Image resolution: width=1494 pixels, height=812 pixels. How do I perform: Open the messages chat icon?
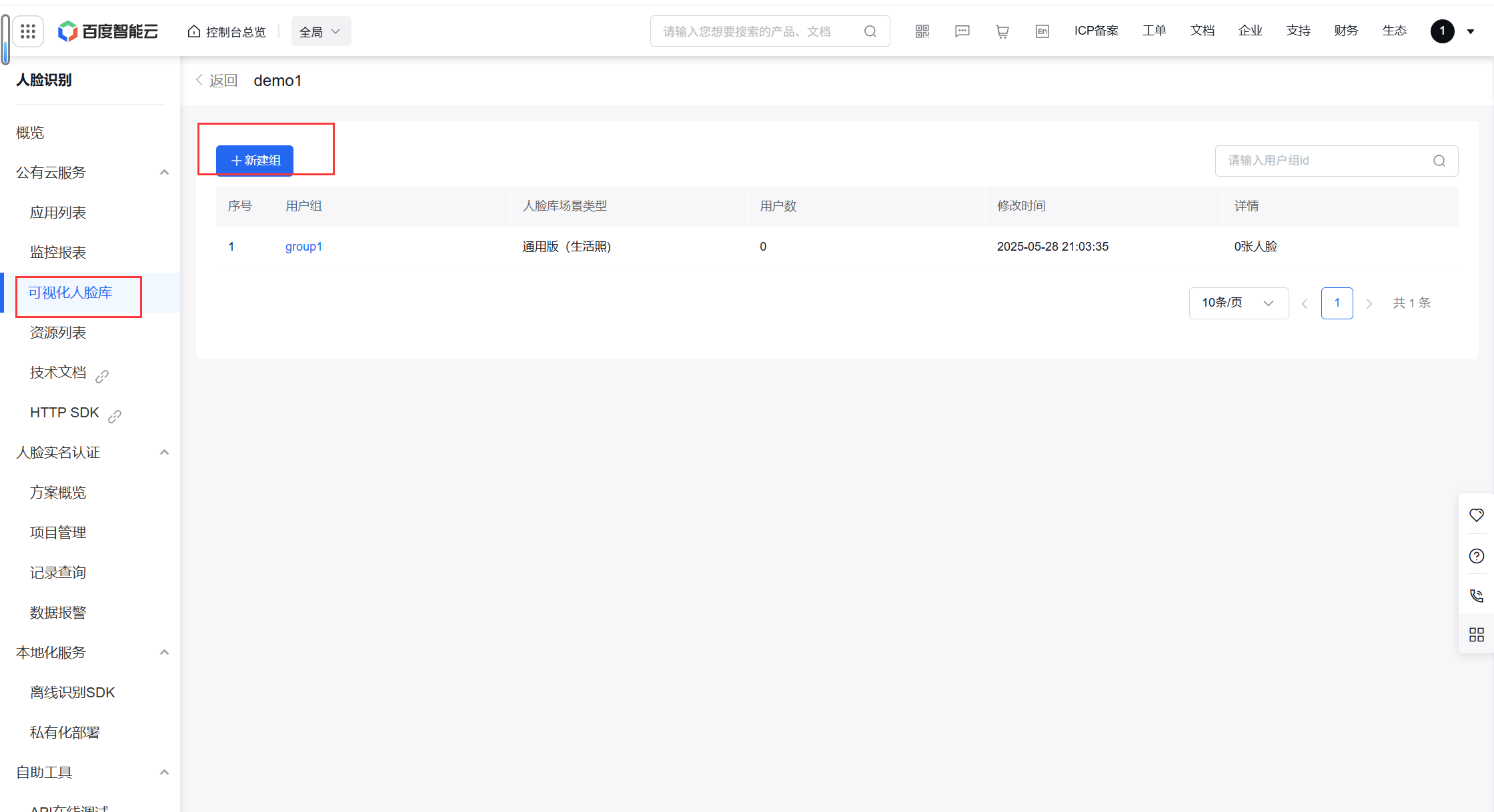962,31
